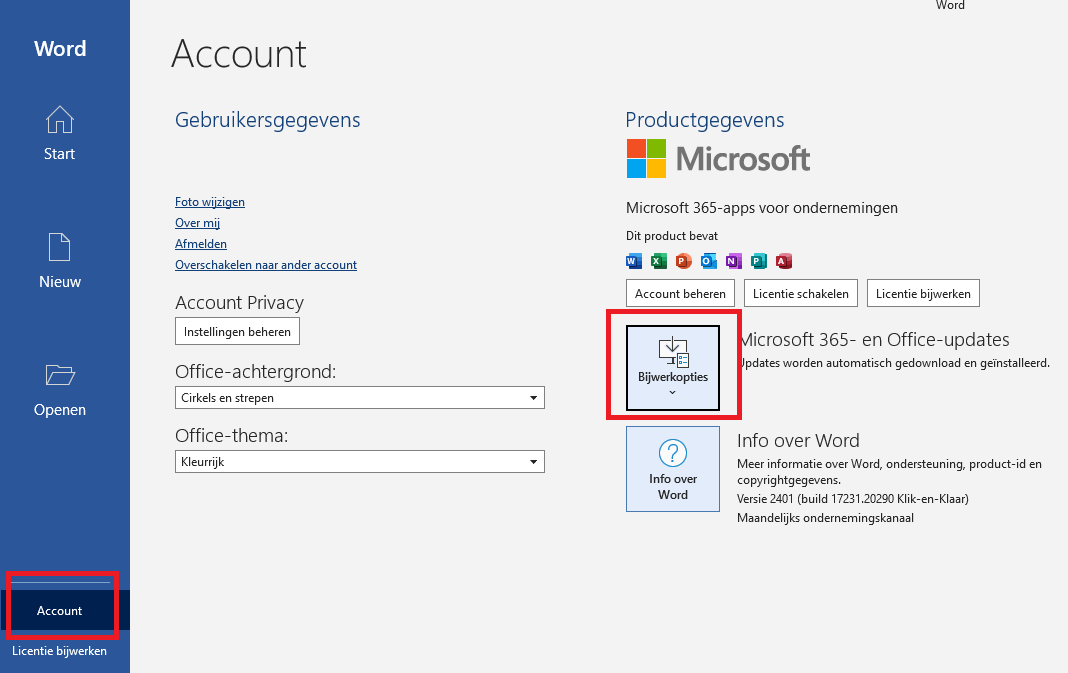The image size is (1068, 673).
Task: Click the Foto wijzigen link
Action: [x=210, y=202]
